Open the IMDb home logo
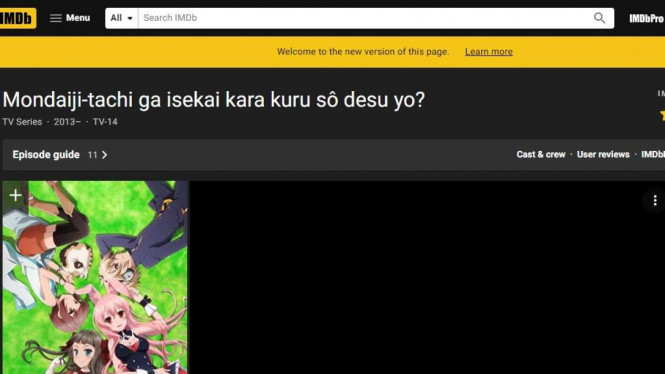 pos(18,18)
